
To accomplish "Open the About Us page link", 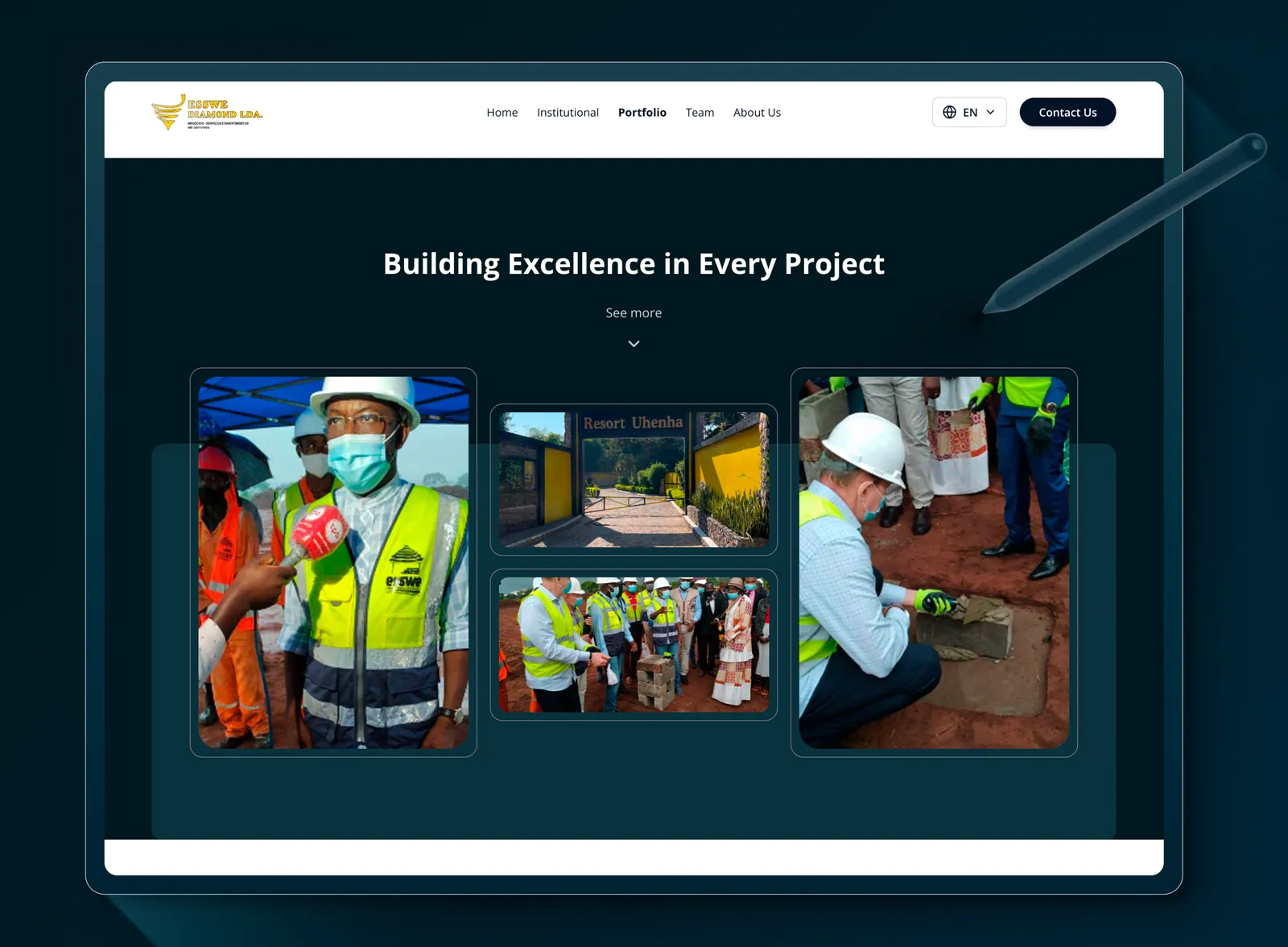I will [757, 113].
